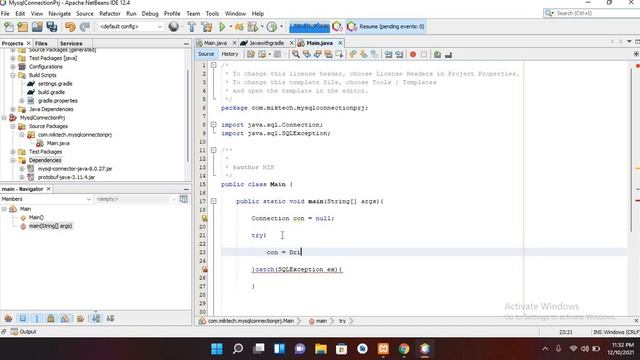This screenshot has width=640, height=360.
Task: Open the Refactor menu
Action: pyautogui.click(x=110, y=13)
